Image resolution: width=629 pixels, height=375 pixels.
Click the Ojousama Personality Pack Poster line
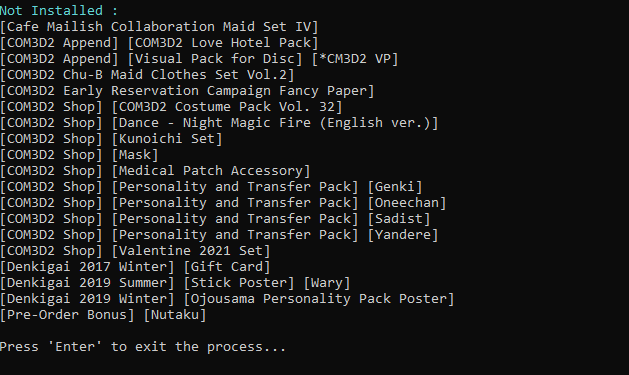[x=227, y=299]
